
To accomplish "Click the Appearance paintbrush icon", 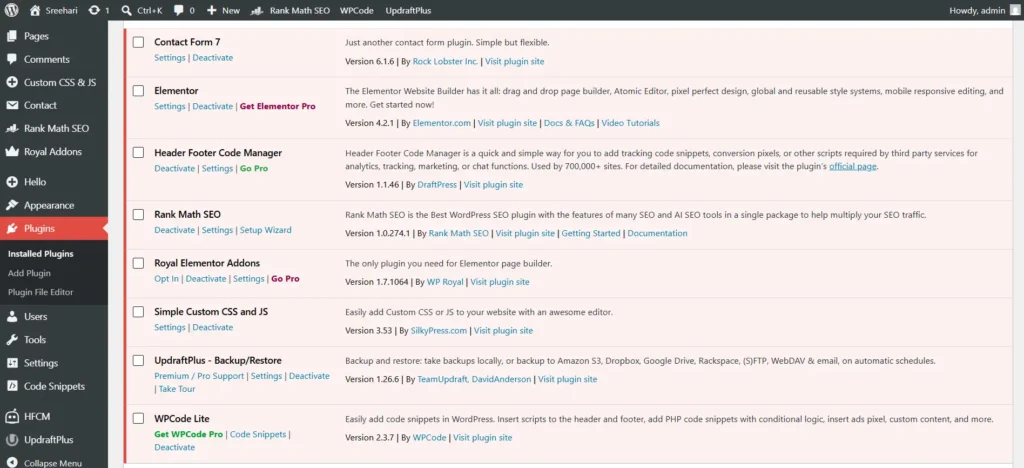I will (12, 205).
